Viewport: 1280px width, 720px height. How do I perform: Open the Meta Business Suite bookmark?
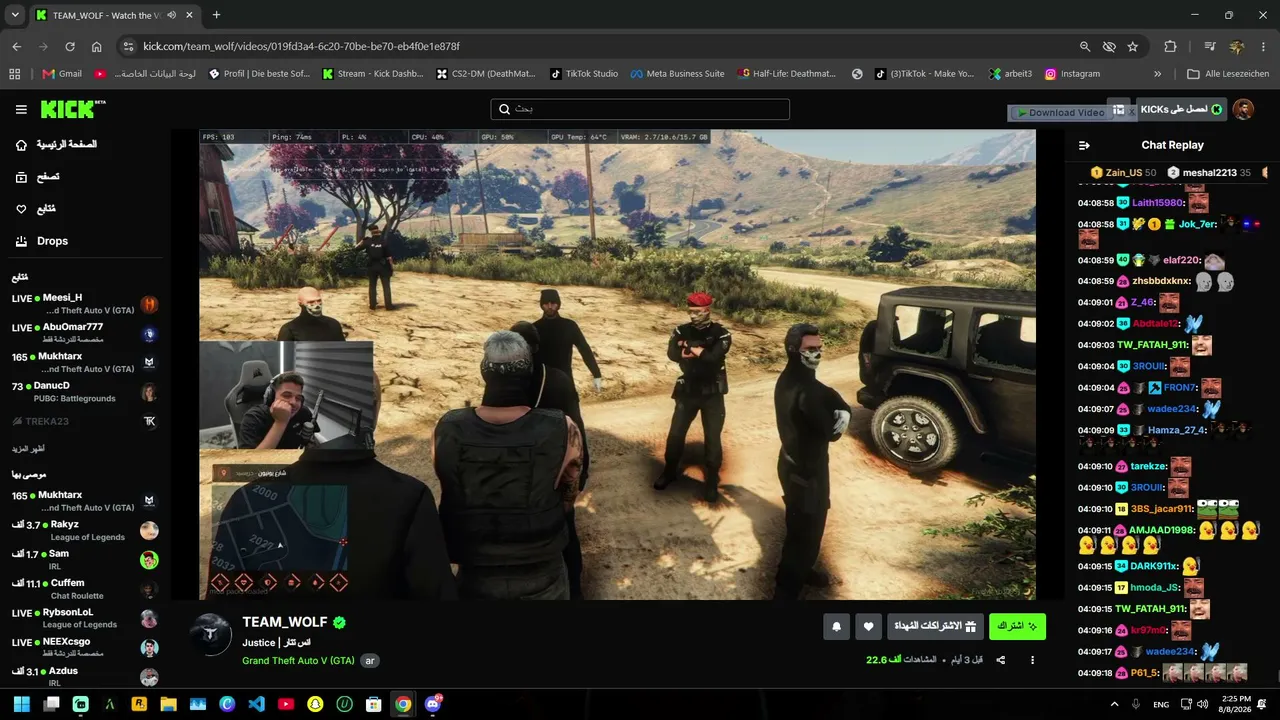pos(677,73)
